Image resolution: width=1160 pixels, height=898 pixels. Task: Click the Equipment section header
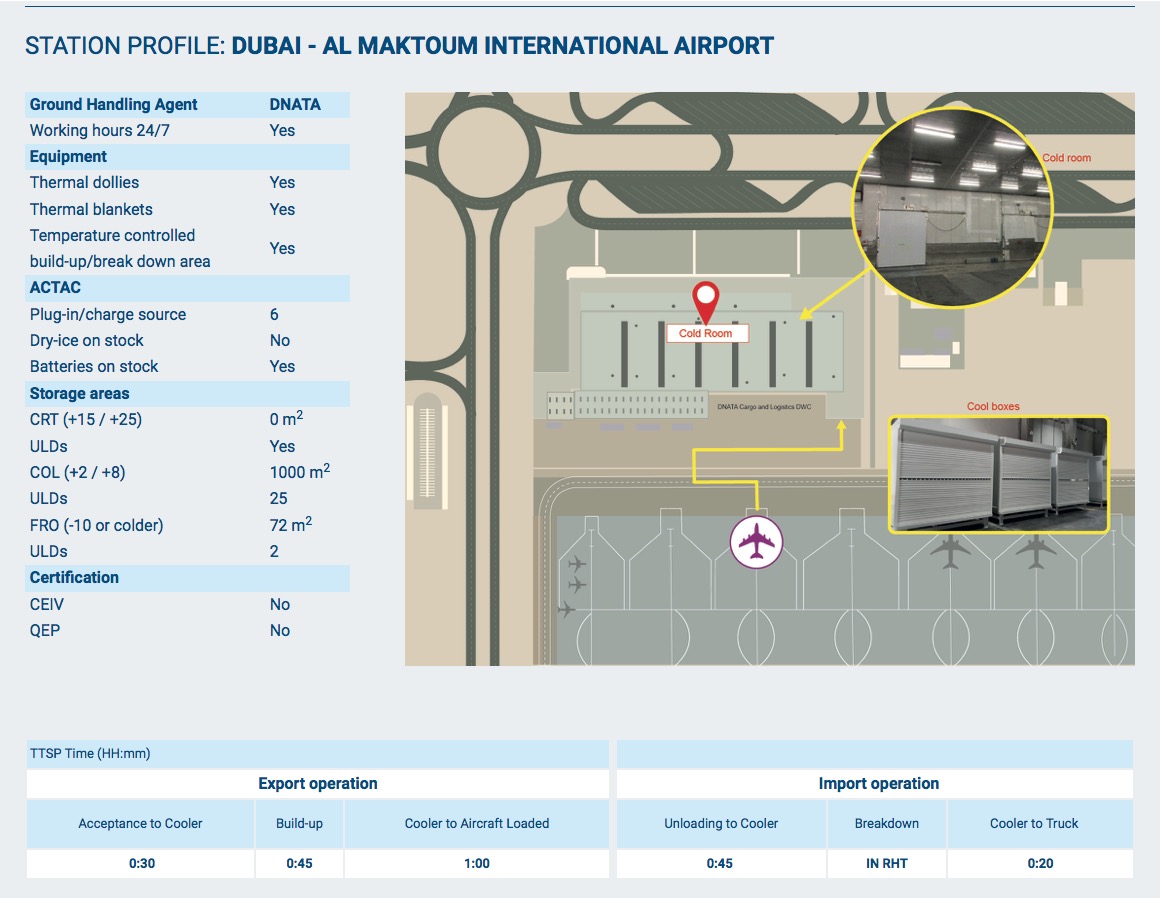coord(187,157)
